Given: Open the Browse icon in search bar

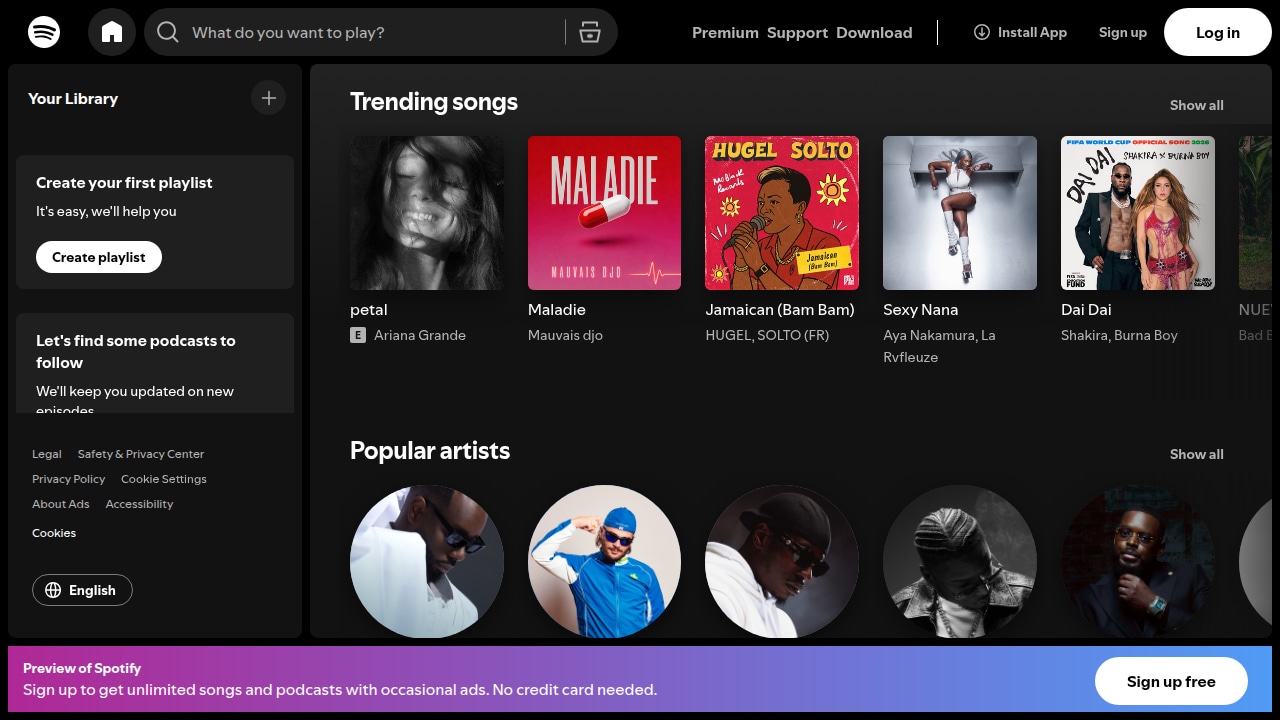Looking at the screenshot, I should pyautogui.click(x=590, y=32).
